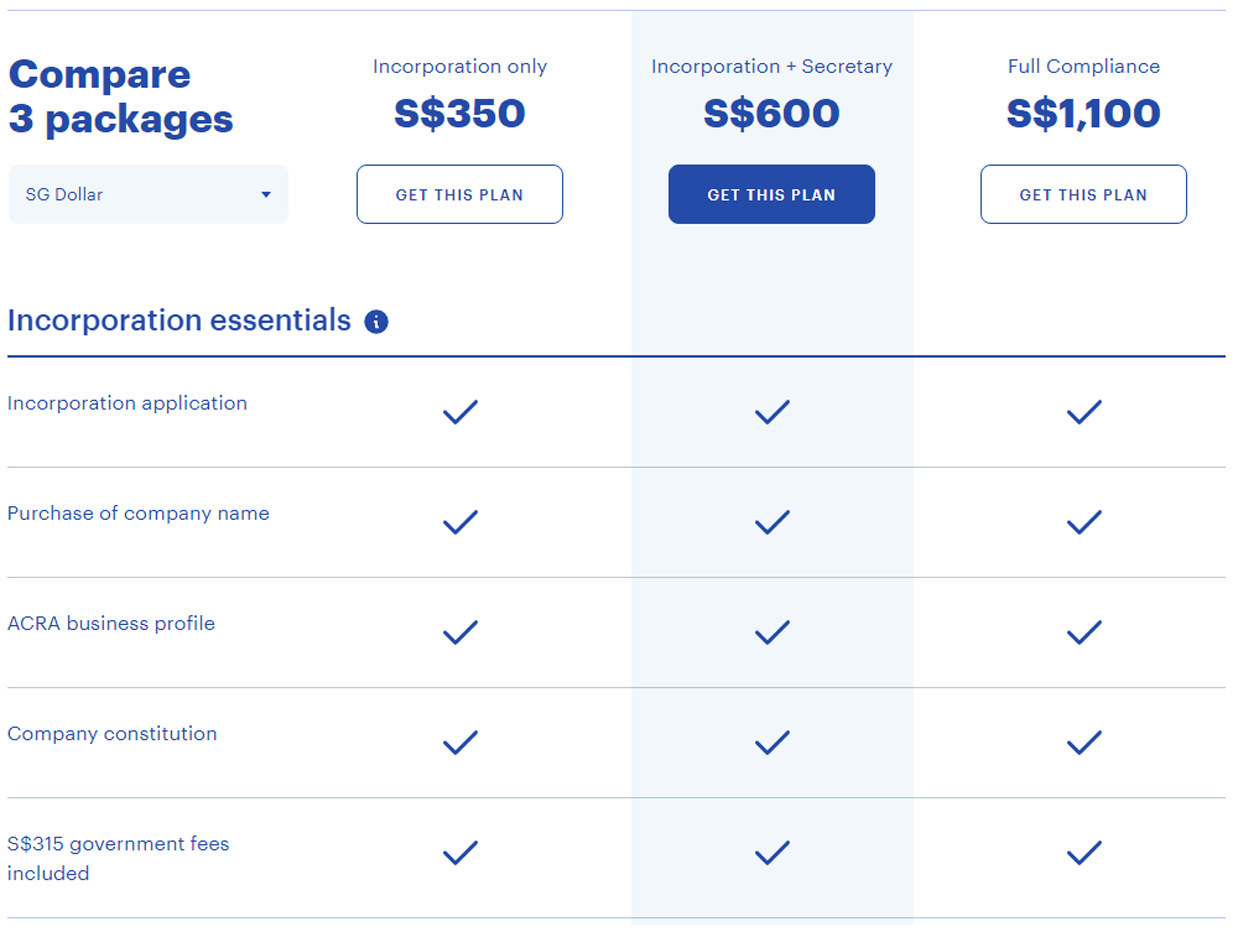Select the Full Compliance package heading
Image resolution: width=1238 pixels, height=928 pixels.
coord(1084,67)
